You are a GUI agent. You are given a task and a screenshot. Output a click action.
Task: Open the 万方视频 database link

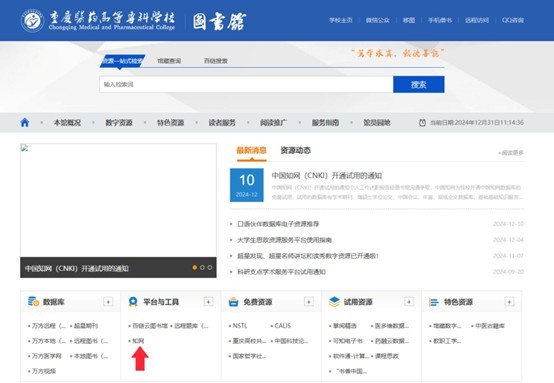[x=44, y=371]
